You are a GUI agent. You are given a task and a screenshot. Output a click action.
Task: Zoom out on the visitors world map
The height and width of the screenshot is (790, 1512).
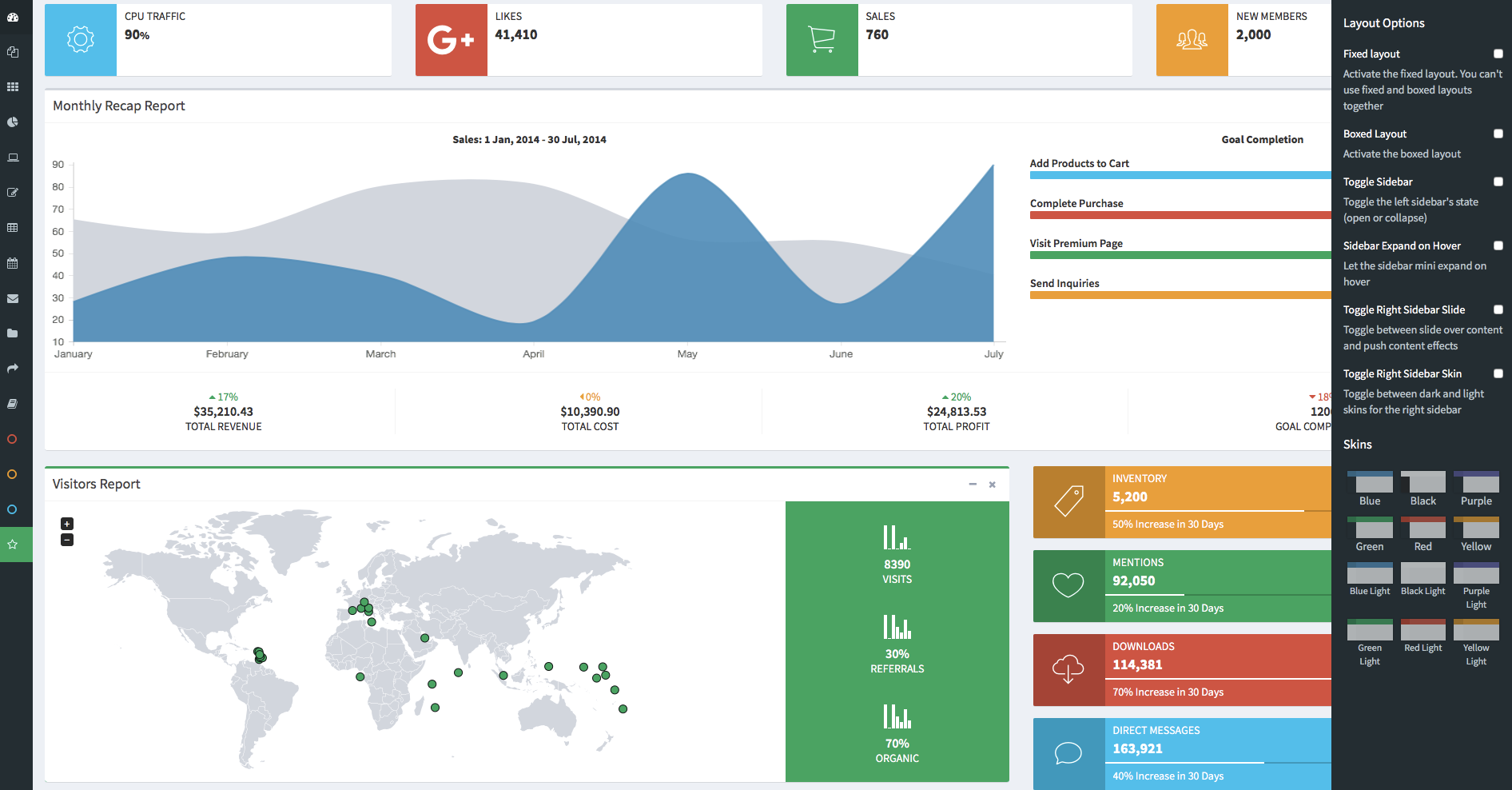tap(67, 541)
